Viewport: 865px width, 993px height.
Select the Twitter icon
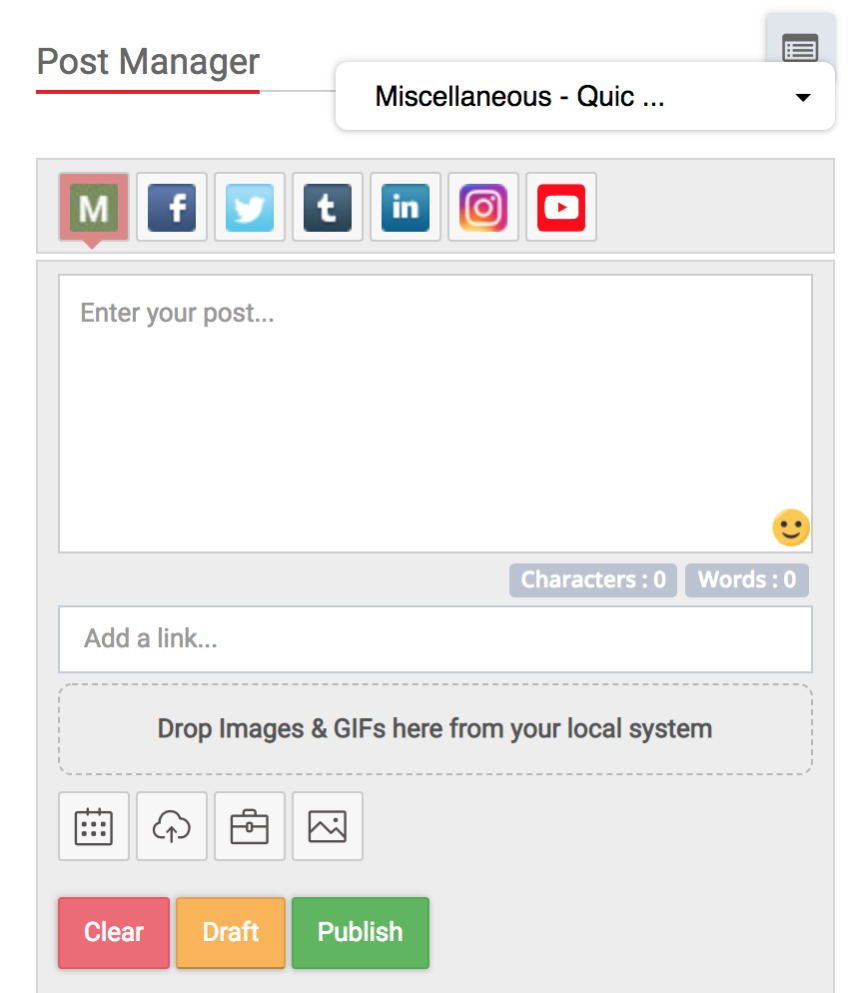coord(249,207)
